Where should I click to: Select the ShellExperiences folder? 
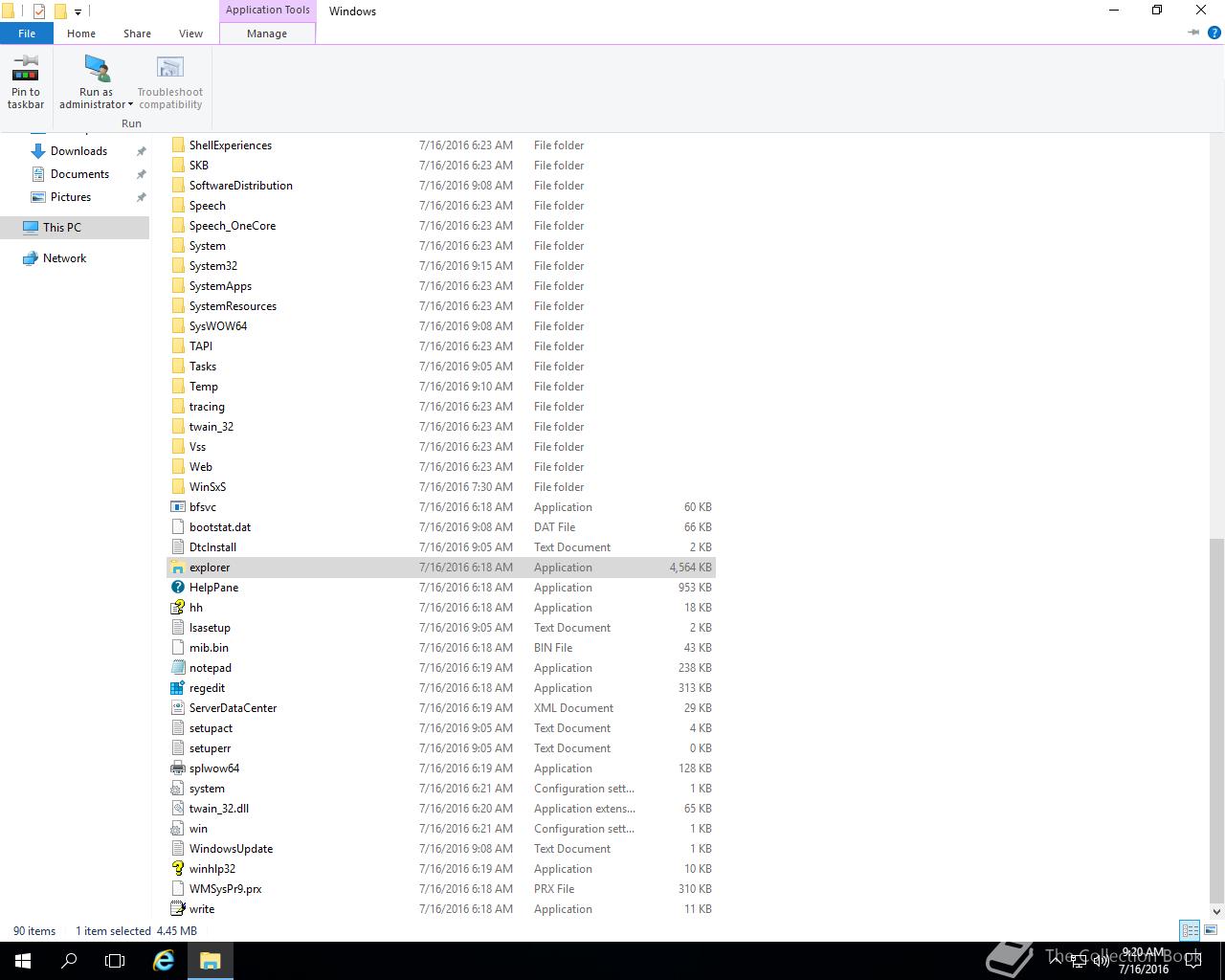(x=441, y=145)
